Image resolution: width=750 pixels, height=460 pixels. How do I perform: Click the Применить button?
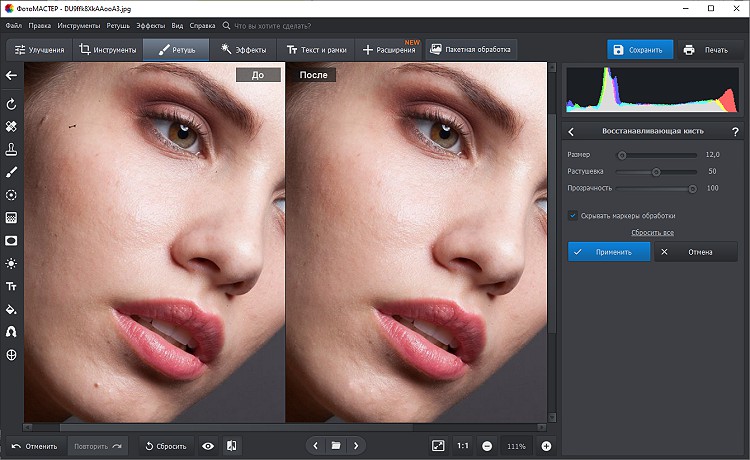[608, 252]
